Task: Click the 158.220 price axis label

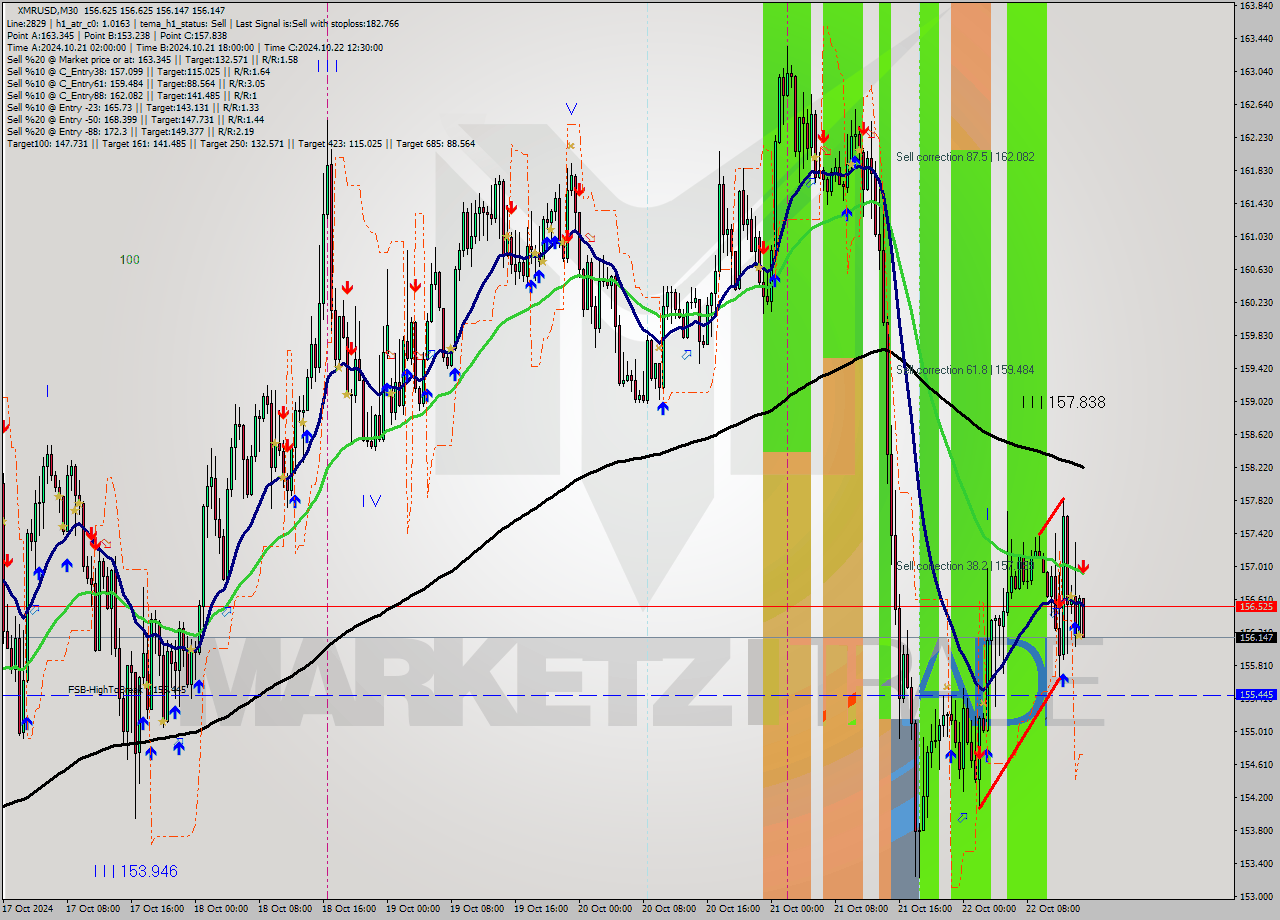Action: tap(1256, 468)
